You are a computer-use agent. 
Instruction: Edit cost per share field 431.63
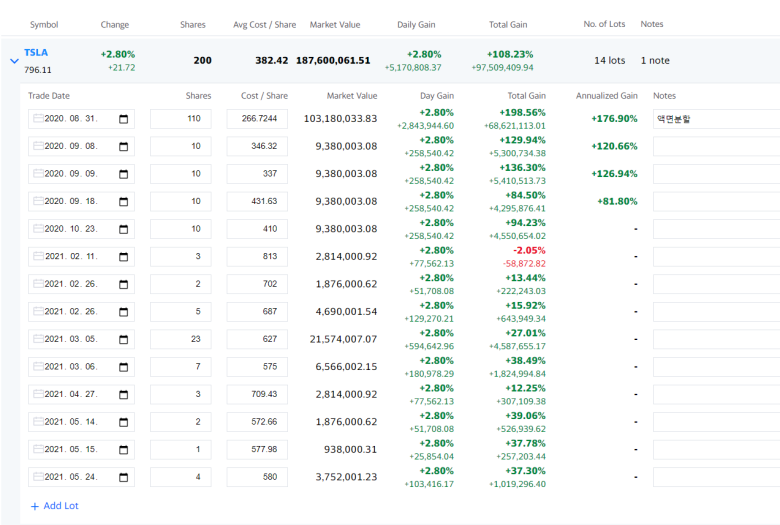point(257,202)
